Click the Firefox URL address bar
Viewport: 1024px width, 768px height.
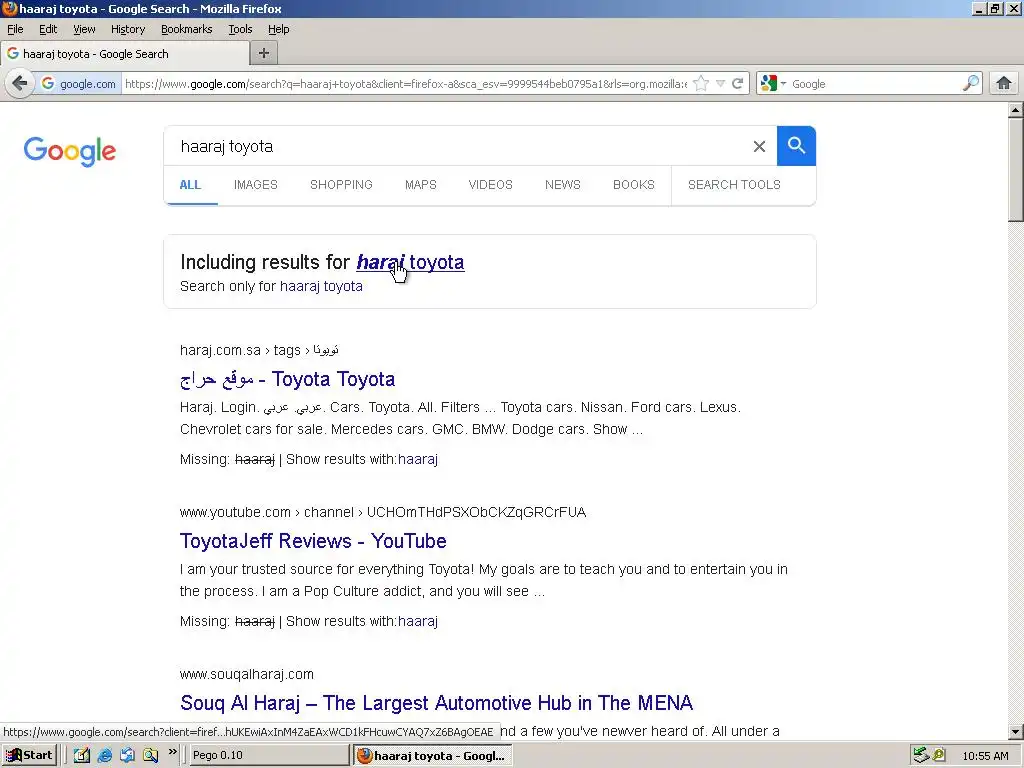click(405, 84)
